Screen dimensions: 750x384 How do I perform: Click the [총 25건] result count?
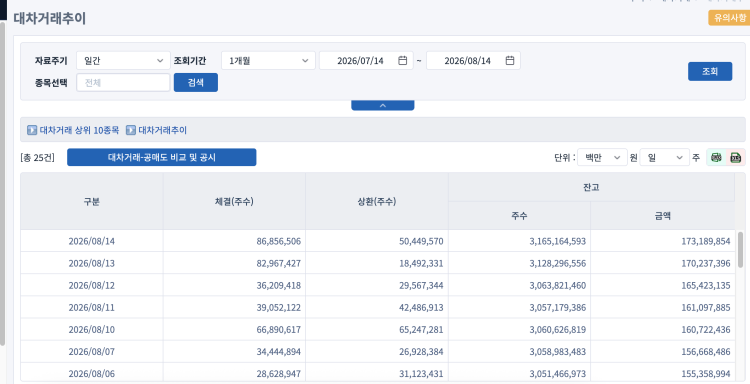[x=38, y=157]
